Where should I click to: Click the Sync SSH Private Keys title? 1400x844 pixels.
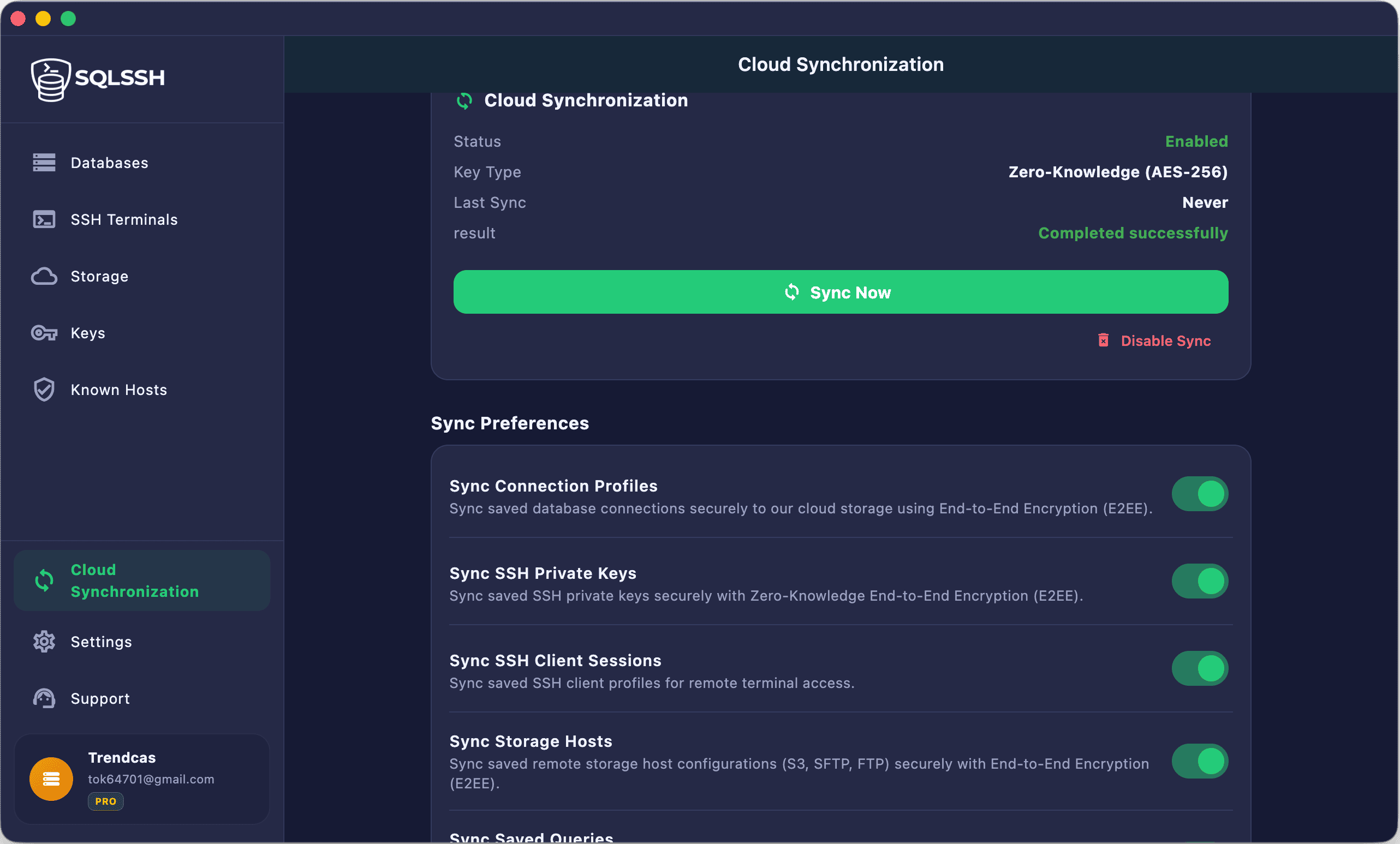click(543, 573)
